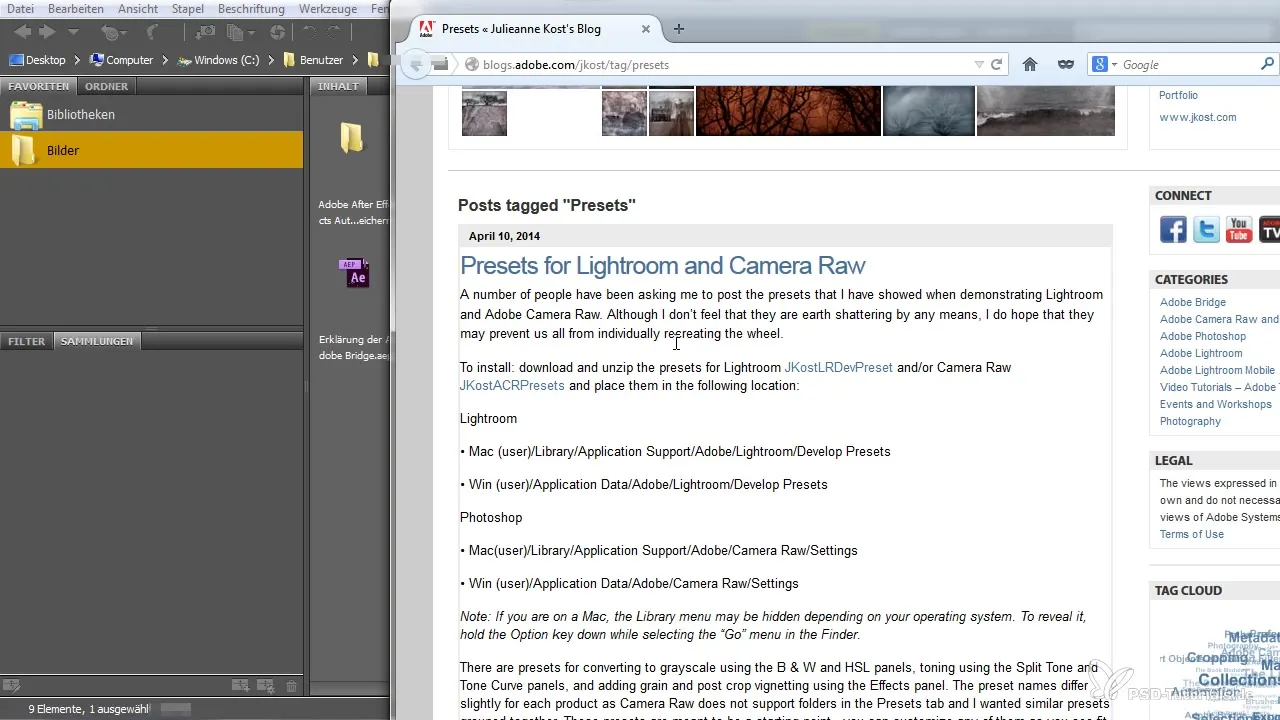1280x720 pixels.
Task: Open YouTube icon under Connect
Action: tap(1239, 230)
